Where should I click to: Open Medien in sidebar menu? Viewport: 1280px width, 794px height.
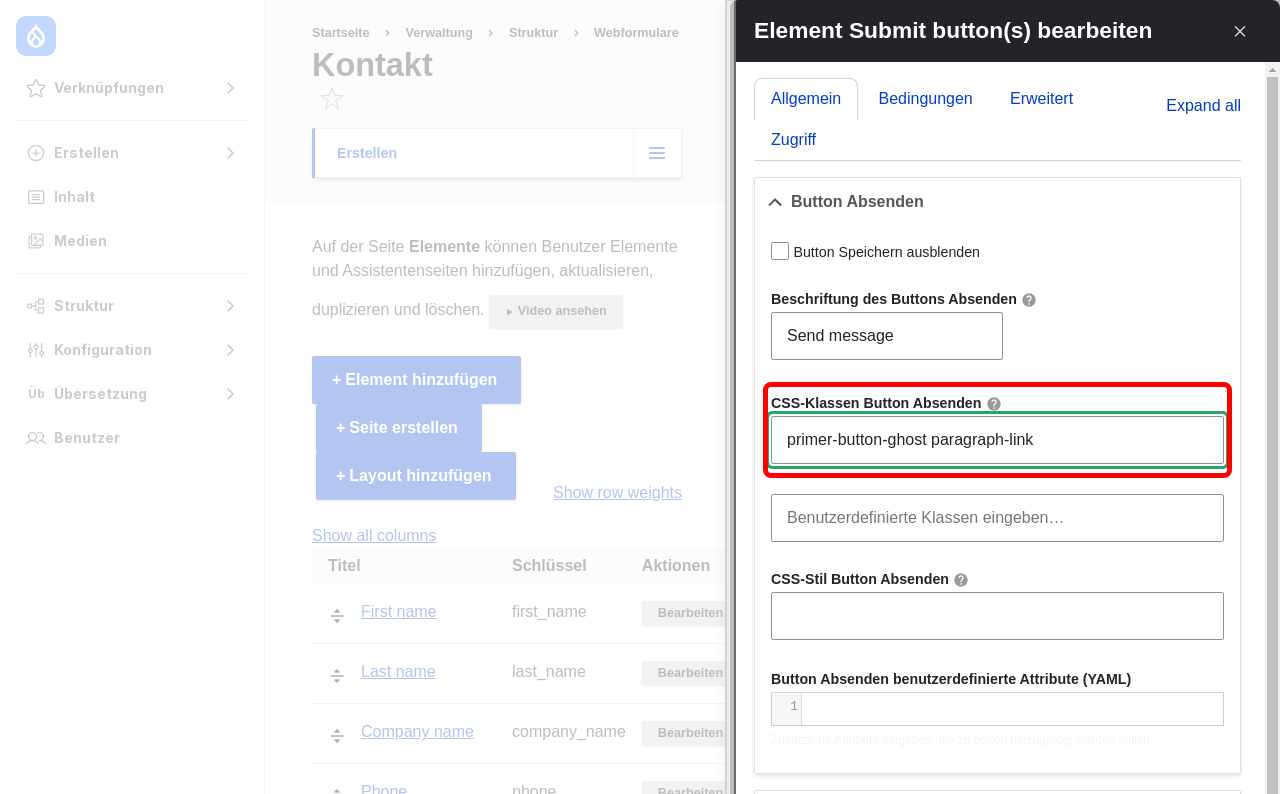tap(80, 241)
